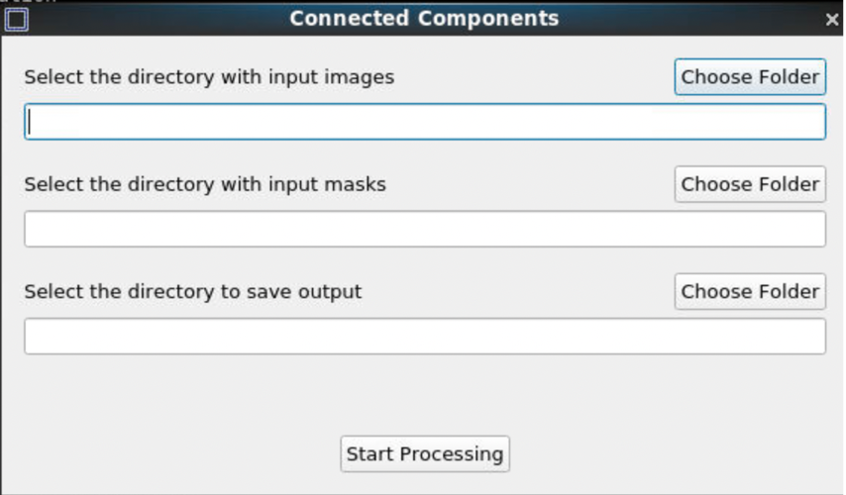Click the 'Select the directory to save output' label
Screen dimensions: 846x495
click(x=193, y=292)
